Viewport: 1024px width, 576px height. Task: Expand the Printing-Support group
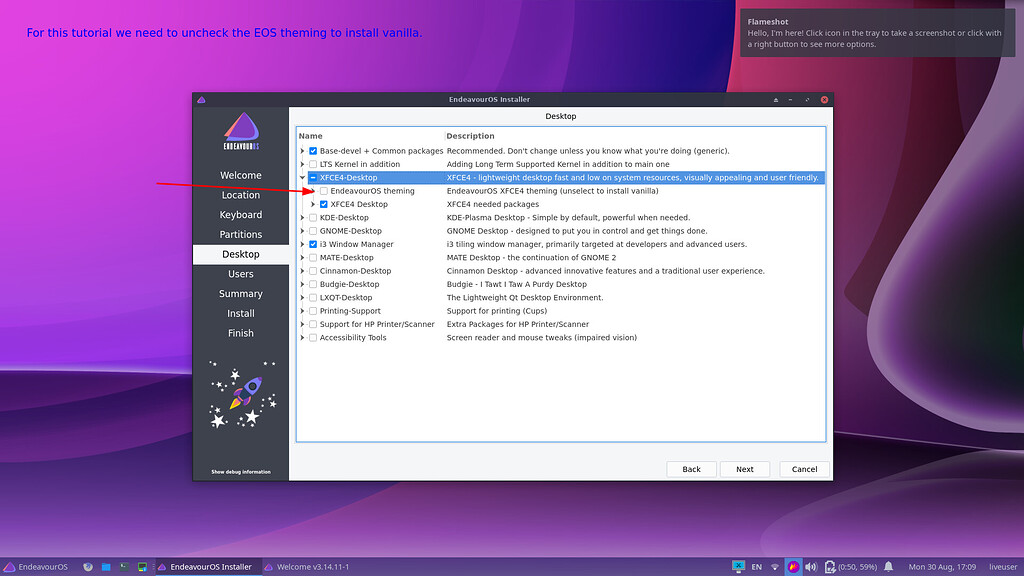[x=302, y=311]
